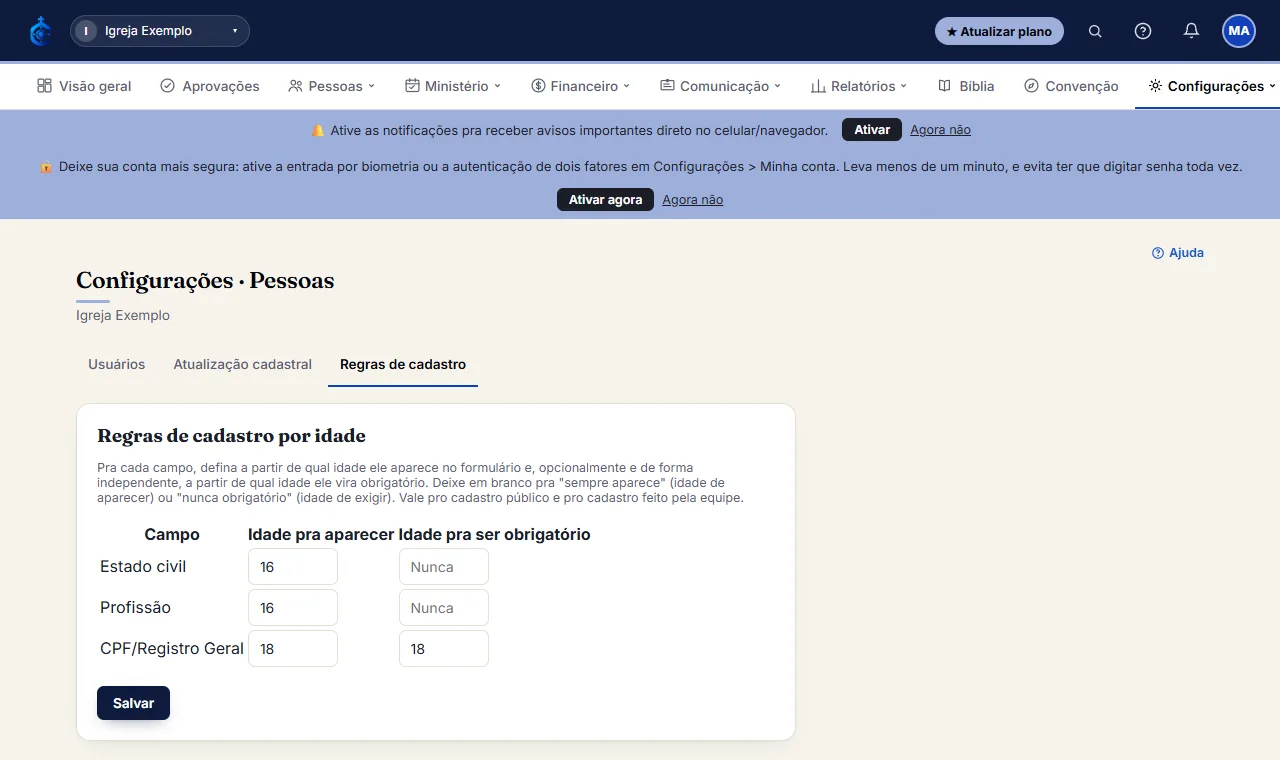Expand the Comunicação menu

721,86
